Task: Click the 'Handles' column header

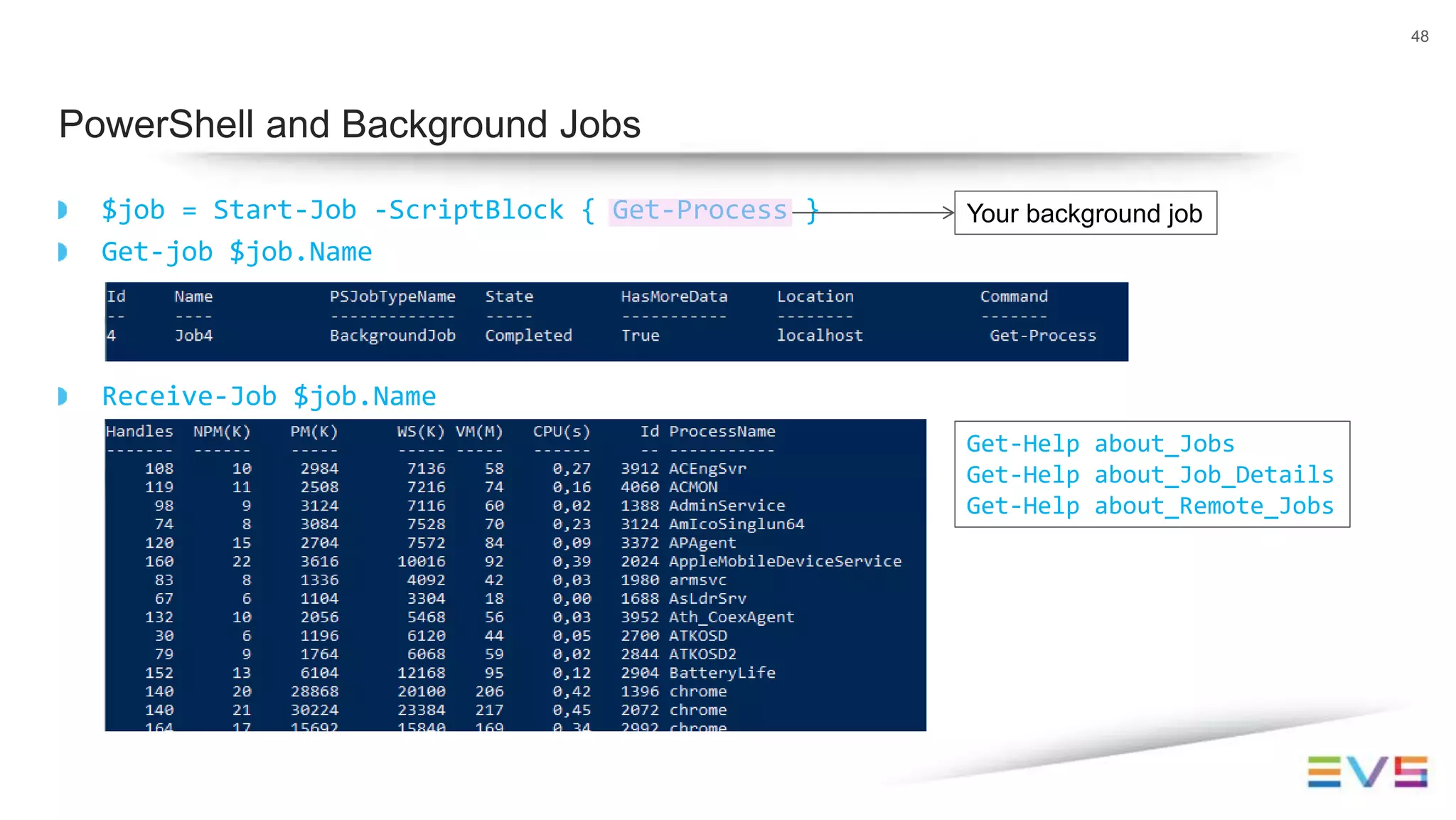Action: 139,432
